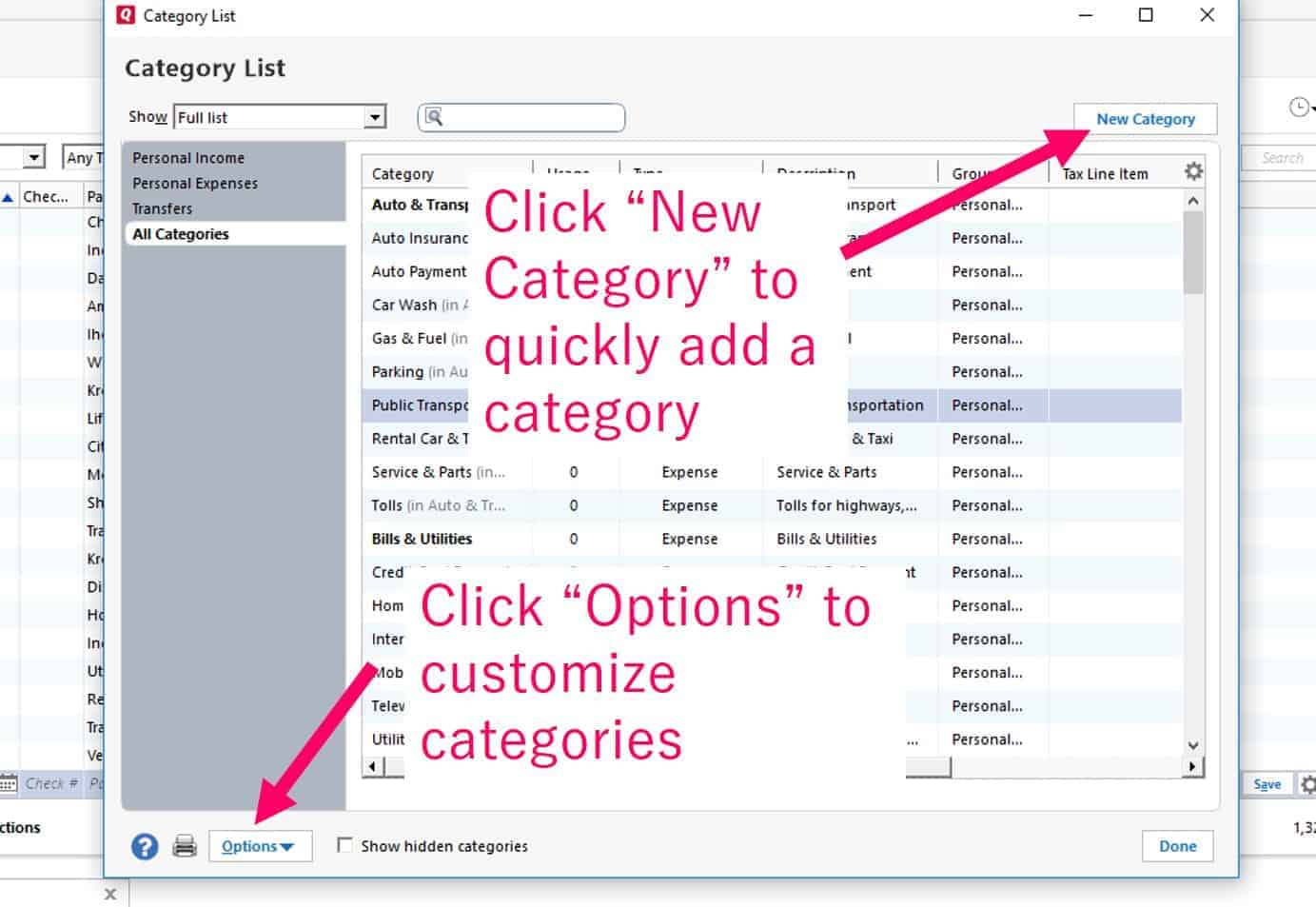Click the Help question mark icon
1316x907 pixels.
[x=145, y=845]
